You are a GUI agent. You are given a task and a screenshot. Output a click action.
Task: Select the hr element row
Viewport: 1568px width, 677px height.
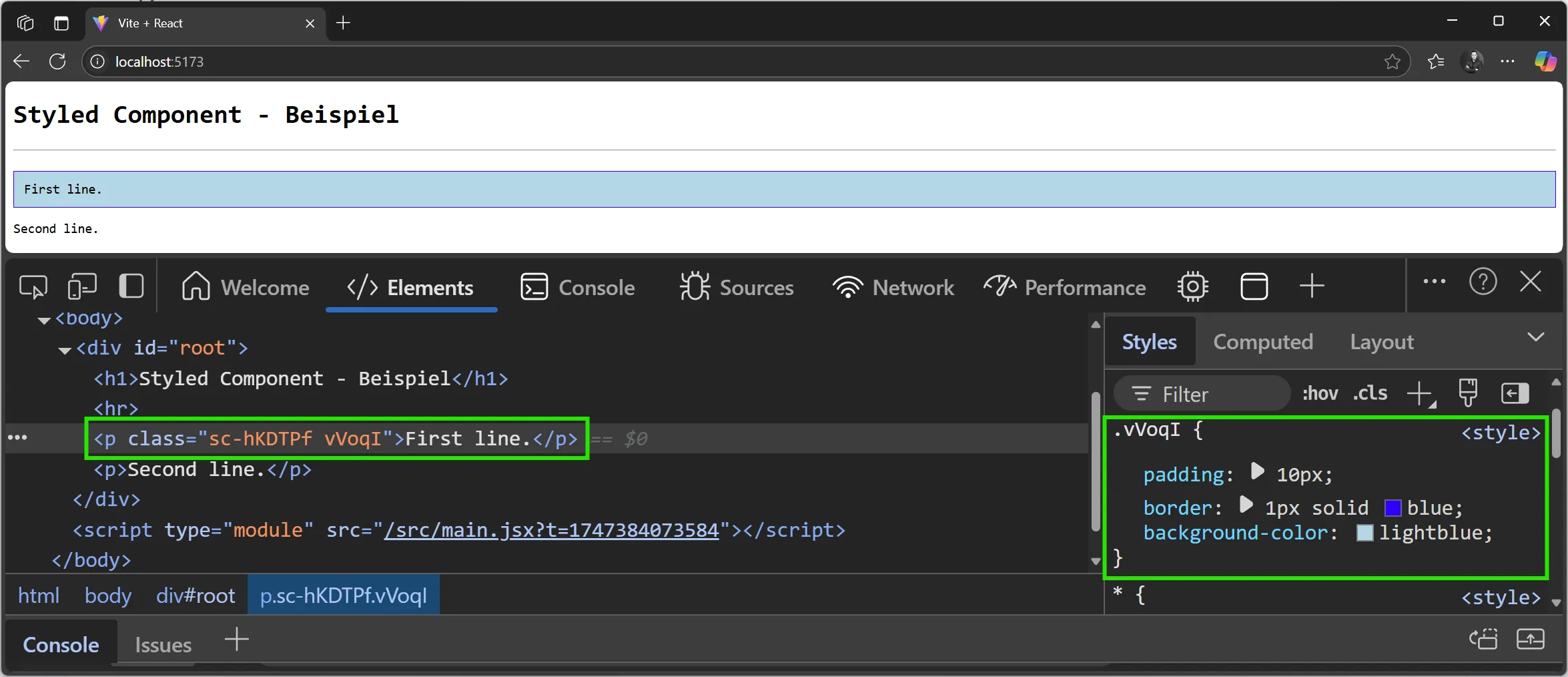(115, 408)
